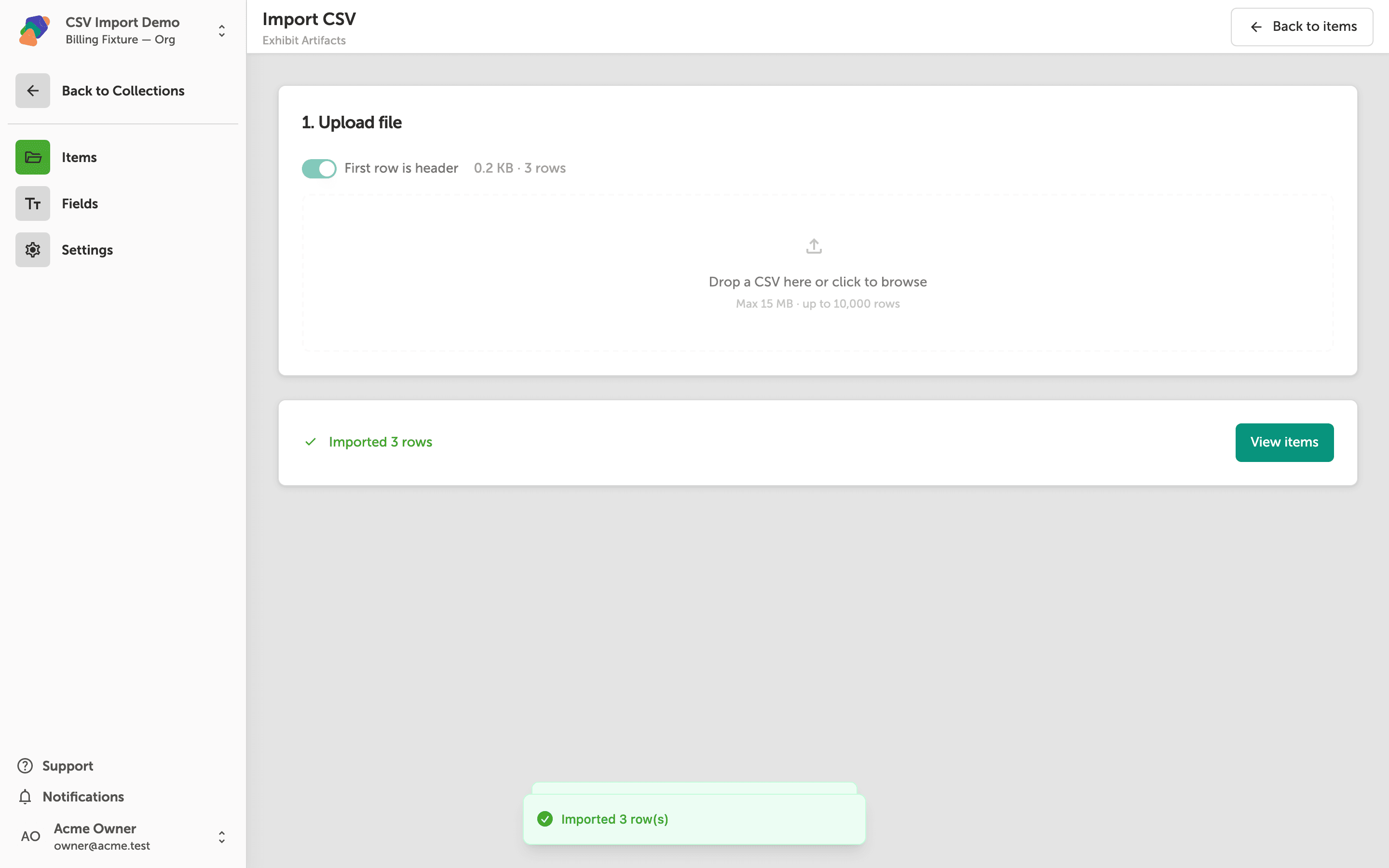The height and width of the screenshot is (868, 1389).
Task: Click the View items button
Action: pyautogui.click(x=1284, y=442)
